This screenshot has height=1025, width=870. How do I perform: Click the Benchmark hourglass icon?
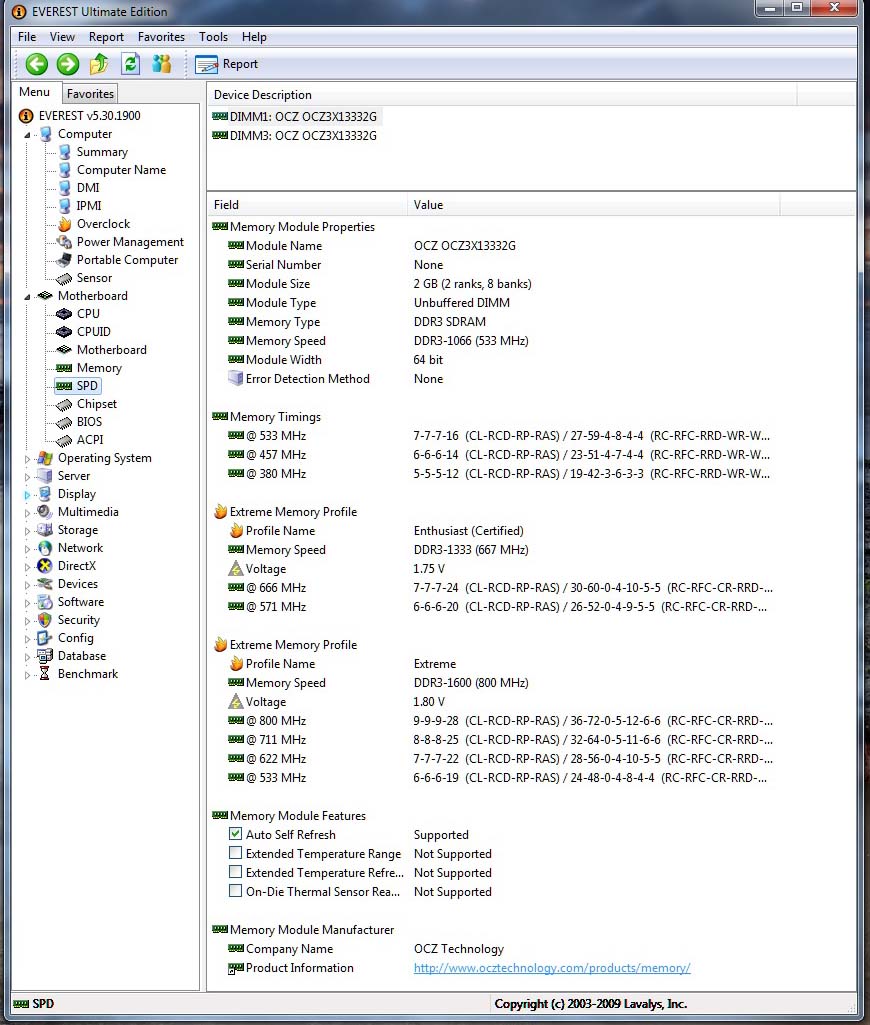pos(44,674)
